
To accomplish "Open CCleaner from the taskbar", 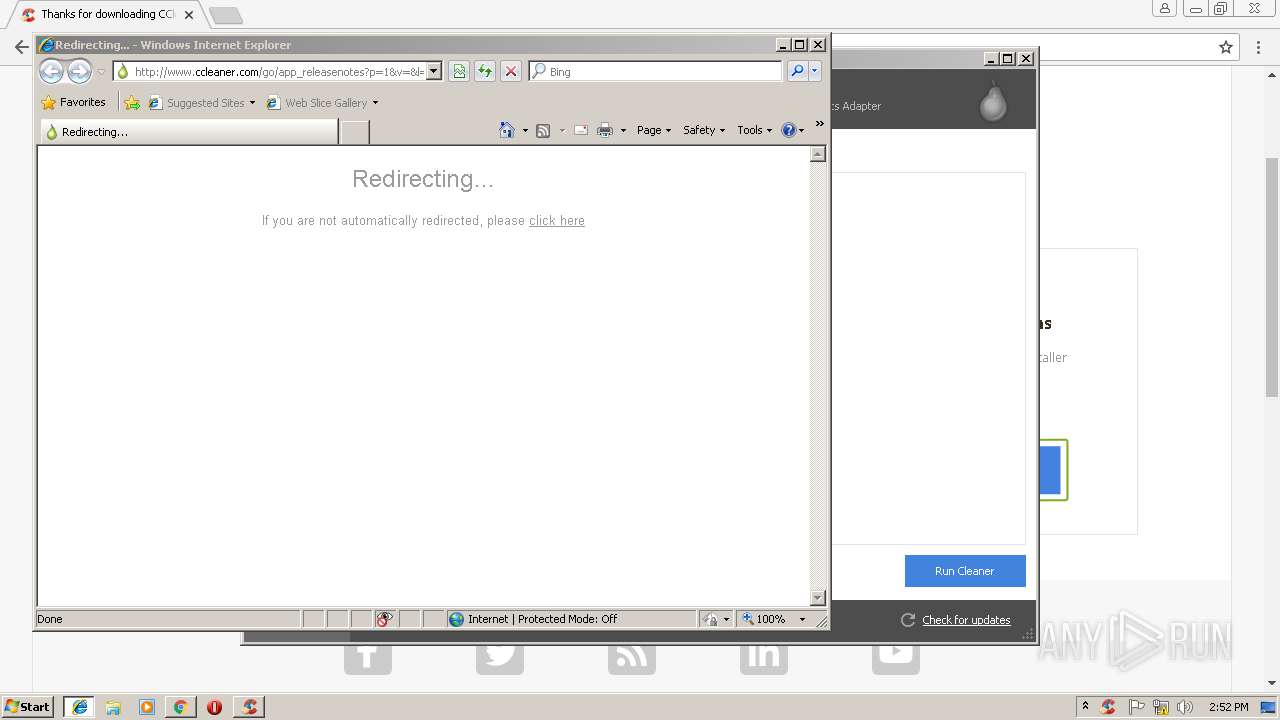I will coord(249,706).
